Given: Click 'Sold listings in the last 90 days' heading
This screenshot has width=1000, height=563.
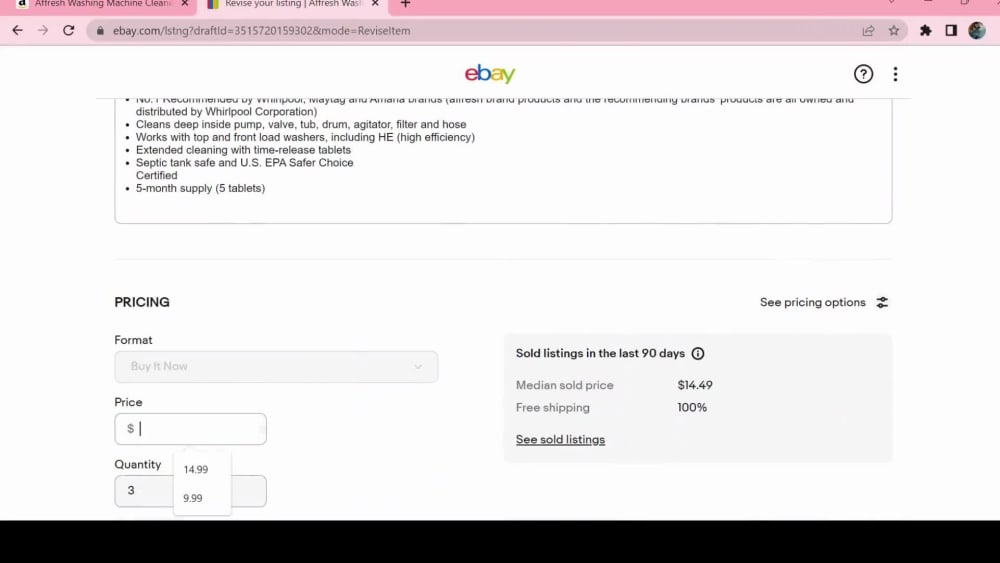Looking at the screenshot, I should (600, 353).
